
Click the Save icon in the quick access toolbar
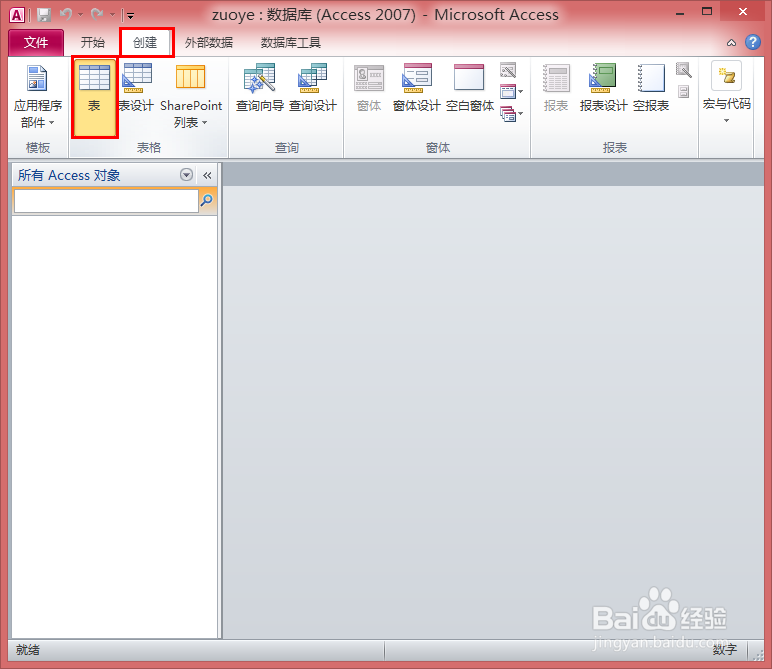pyautogui.click(x=44, y=15)
